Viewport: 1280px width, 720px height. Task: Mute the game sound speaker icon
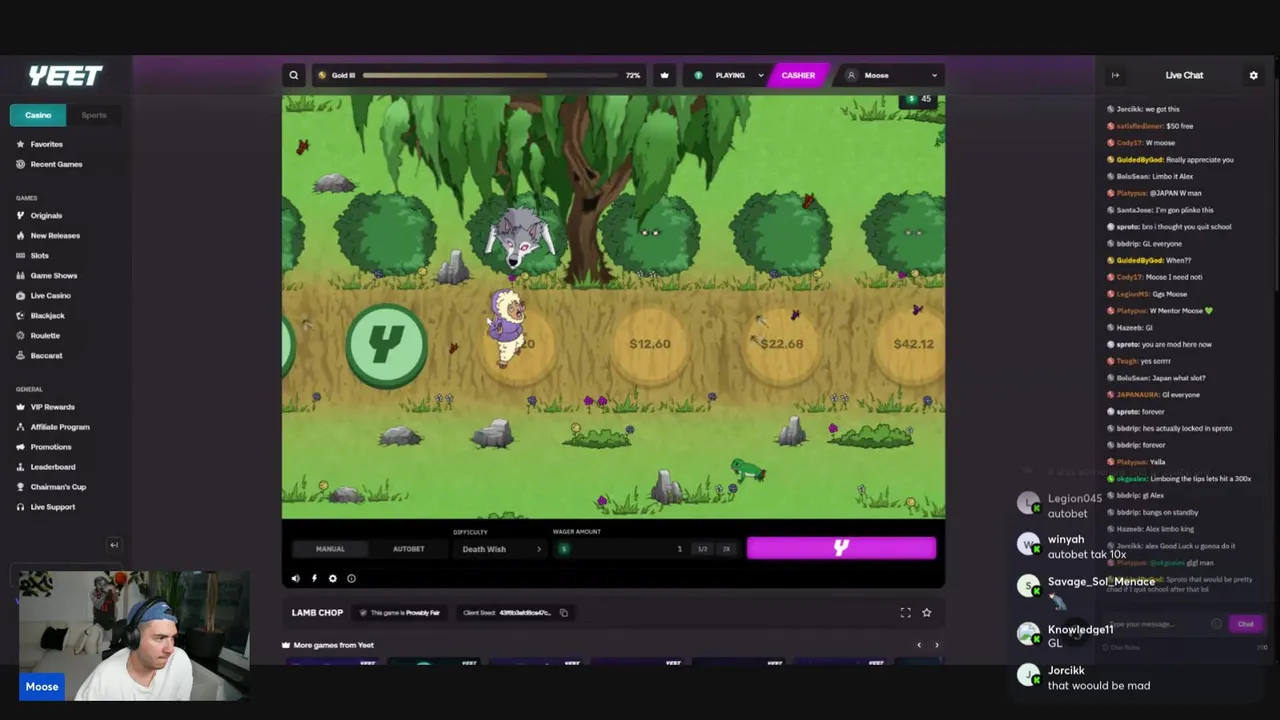pyautogui.click(x=295, y=578)
